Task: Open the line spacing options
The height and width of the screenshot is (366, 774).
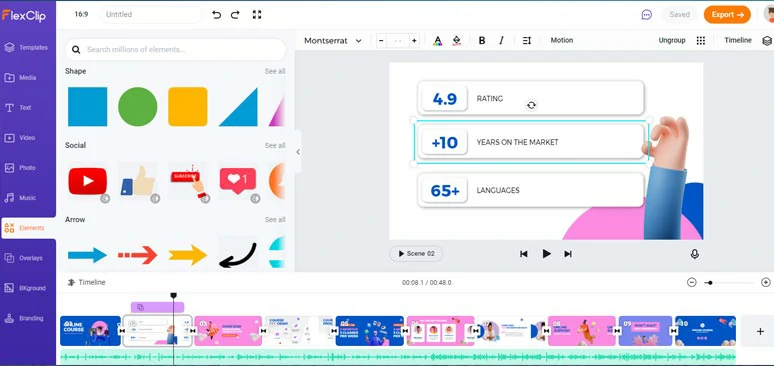Action: point(527,41)
